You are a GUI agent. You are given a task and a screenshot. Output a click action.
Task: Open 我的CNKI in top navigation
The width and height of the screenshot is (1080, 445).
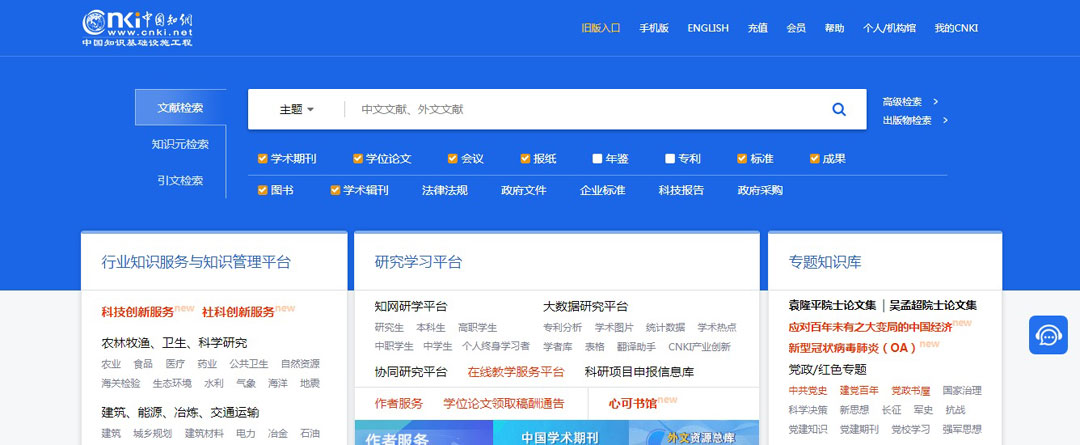click(x=956, y=28)
